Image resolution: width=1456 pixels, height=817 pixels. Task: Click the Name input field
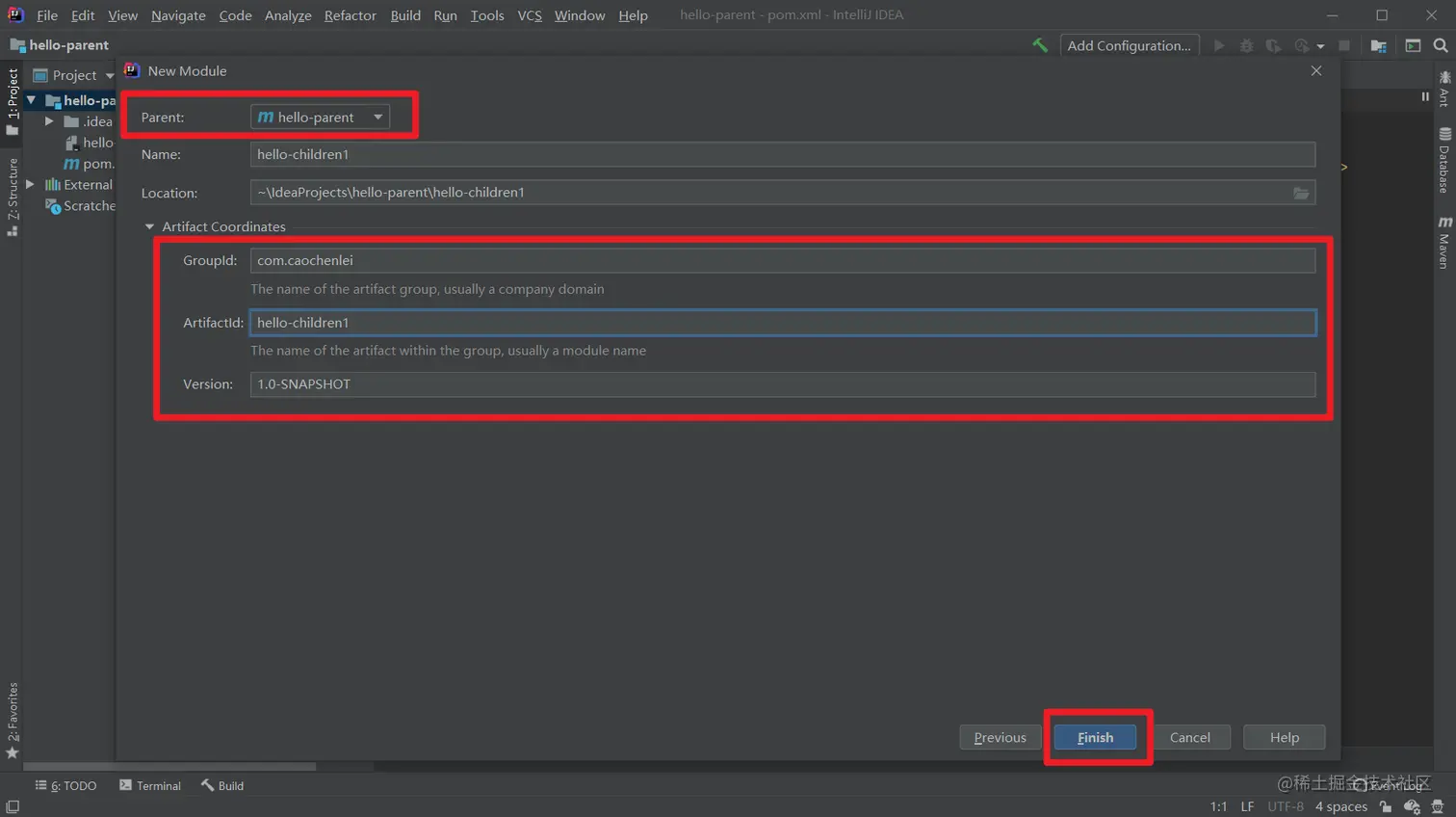coord(783,154)
